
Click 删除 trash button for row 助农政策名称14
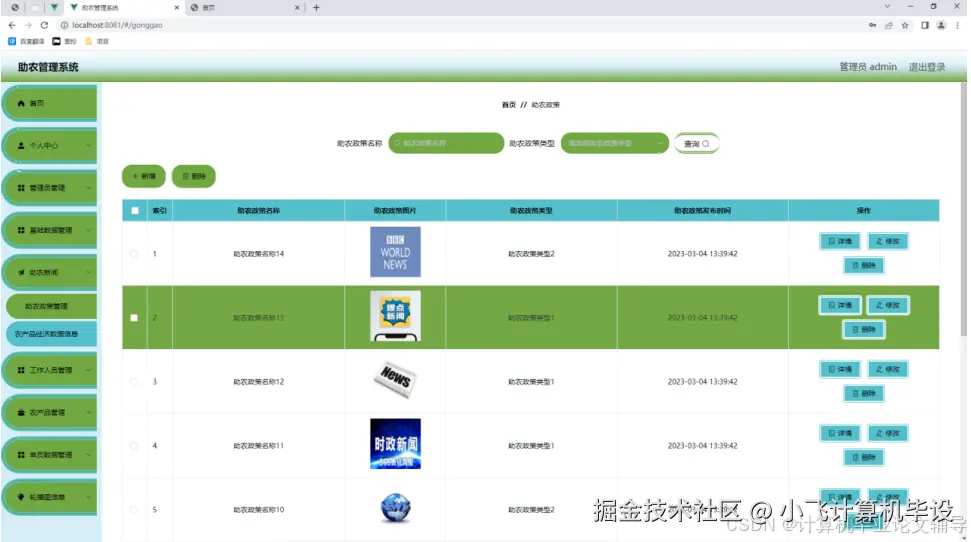click(x=864, y=265)
